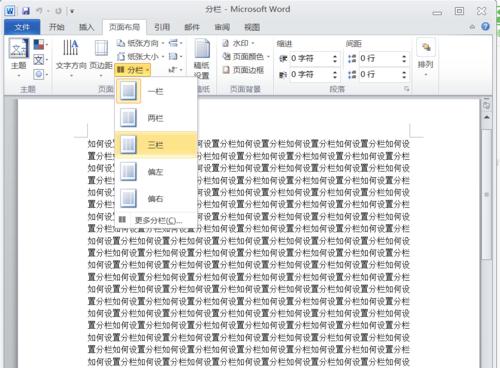Click the theme fonts icon
This screenshot has height=368, width=500.
tap(40, 60)
